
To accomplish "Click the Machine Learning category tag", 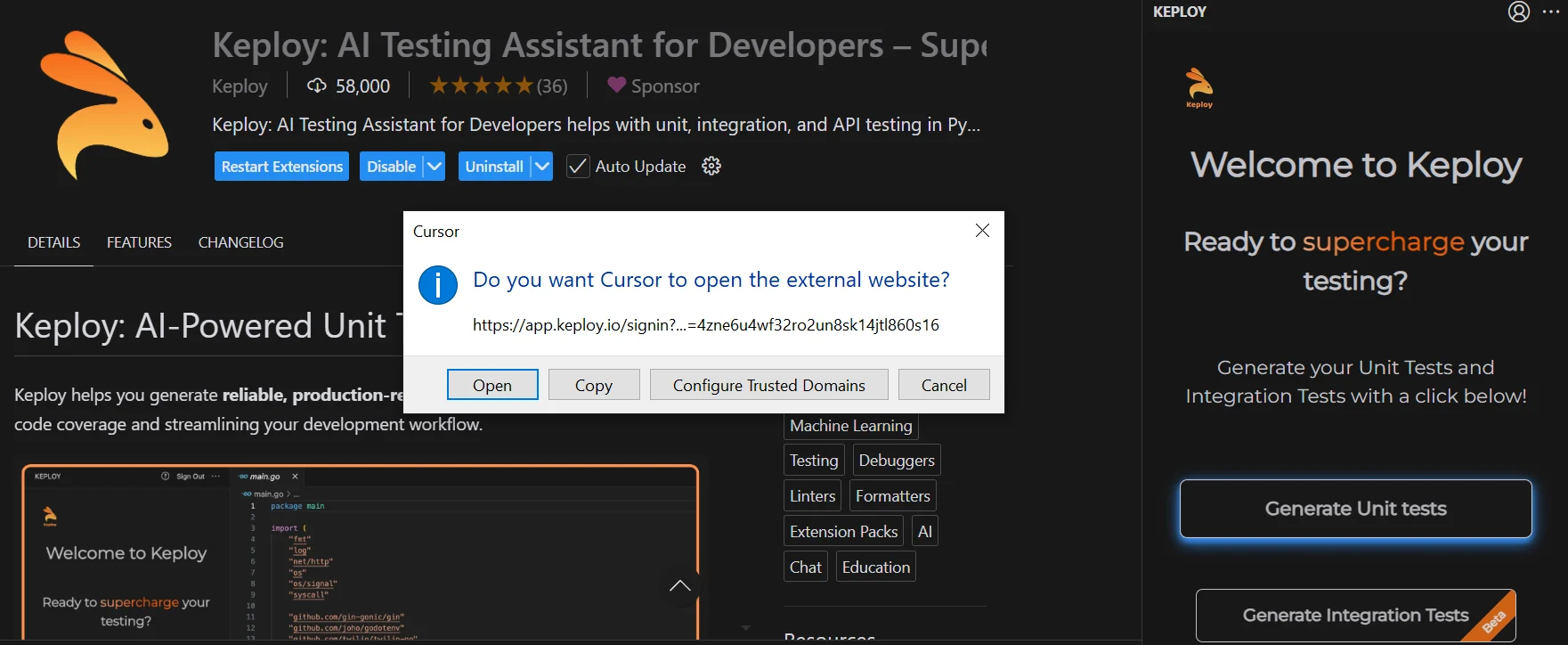I will 851,426.
